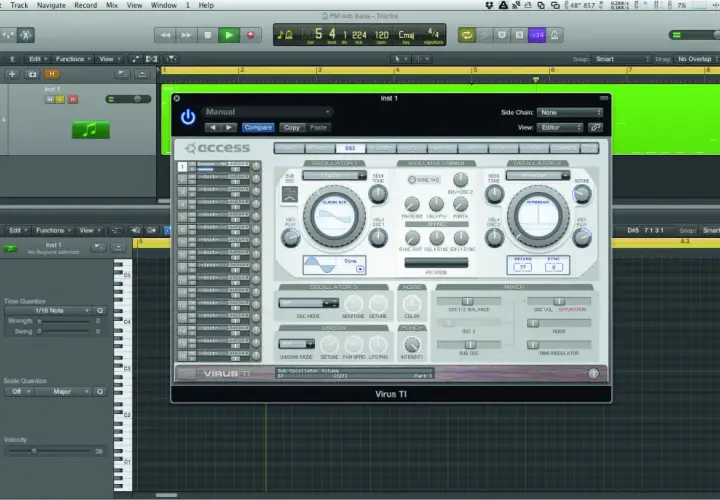Screen dimensions: 720x500
Task: Click the fast forward transport button
Action: click(x=186, y=35)
